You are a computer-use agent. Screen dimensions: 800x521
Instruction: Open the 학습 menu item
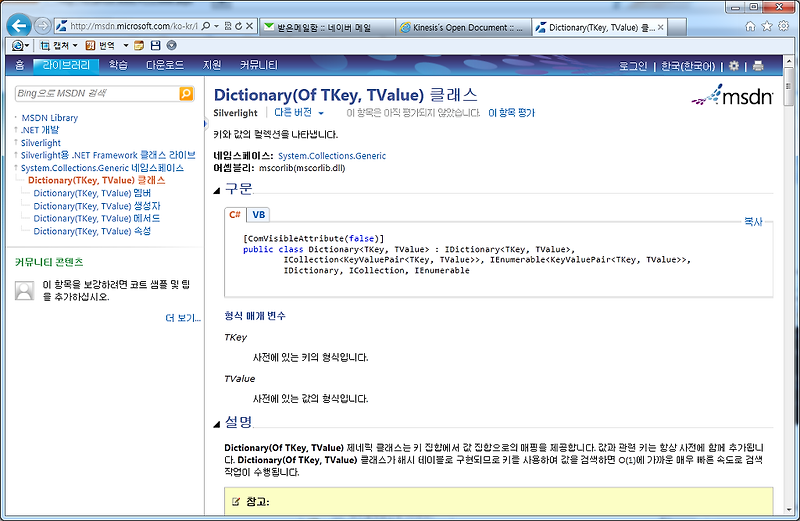coord(118,65)
